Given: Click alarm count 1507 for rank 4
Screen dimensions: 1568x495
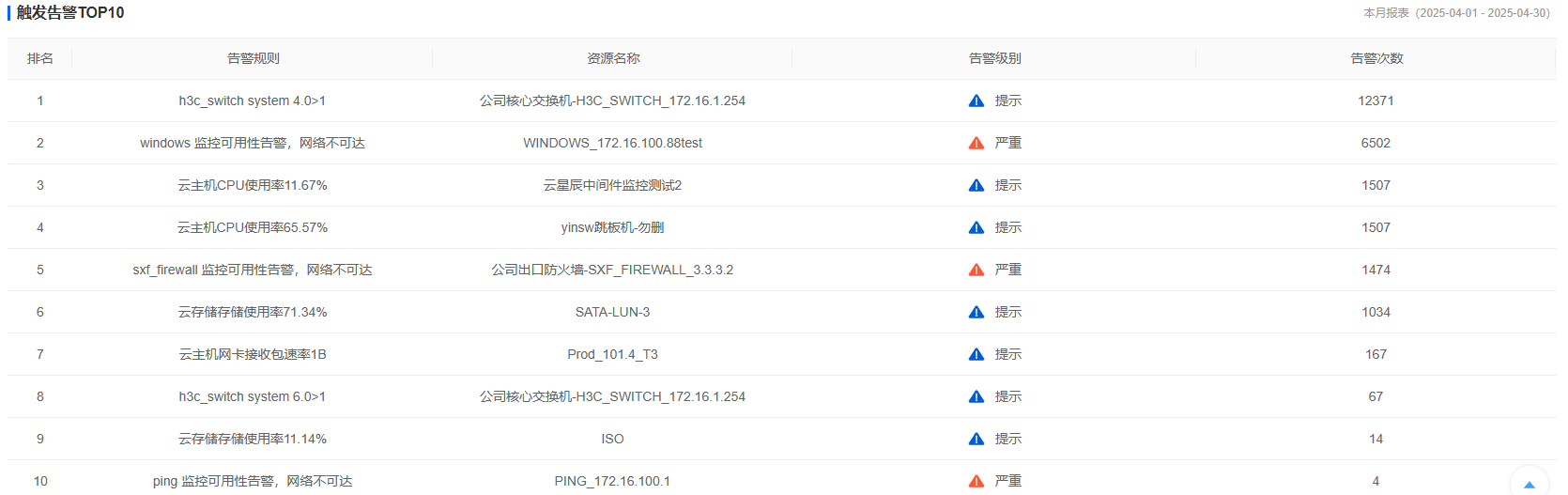Looking at the screenshot, I should [x=1376, y=227].
